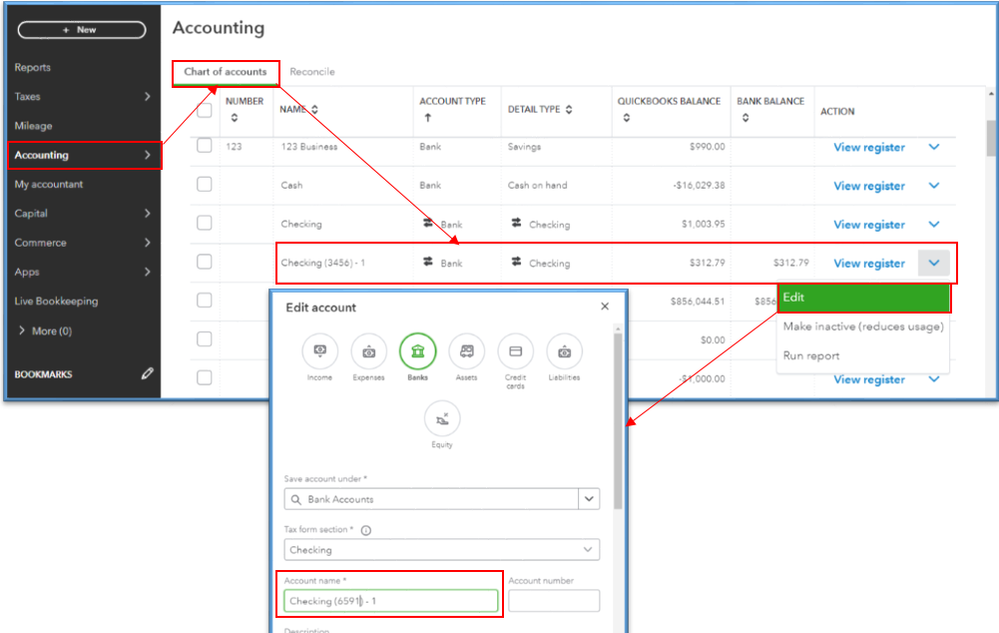Choose Edit from the action menu
Screen dimensions: 999x633
pyautogui.click(x=864, y=297)
